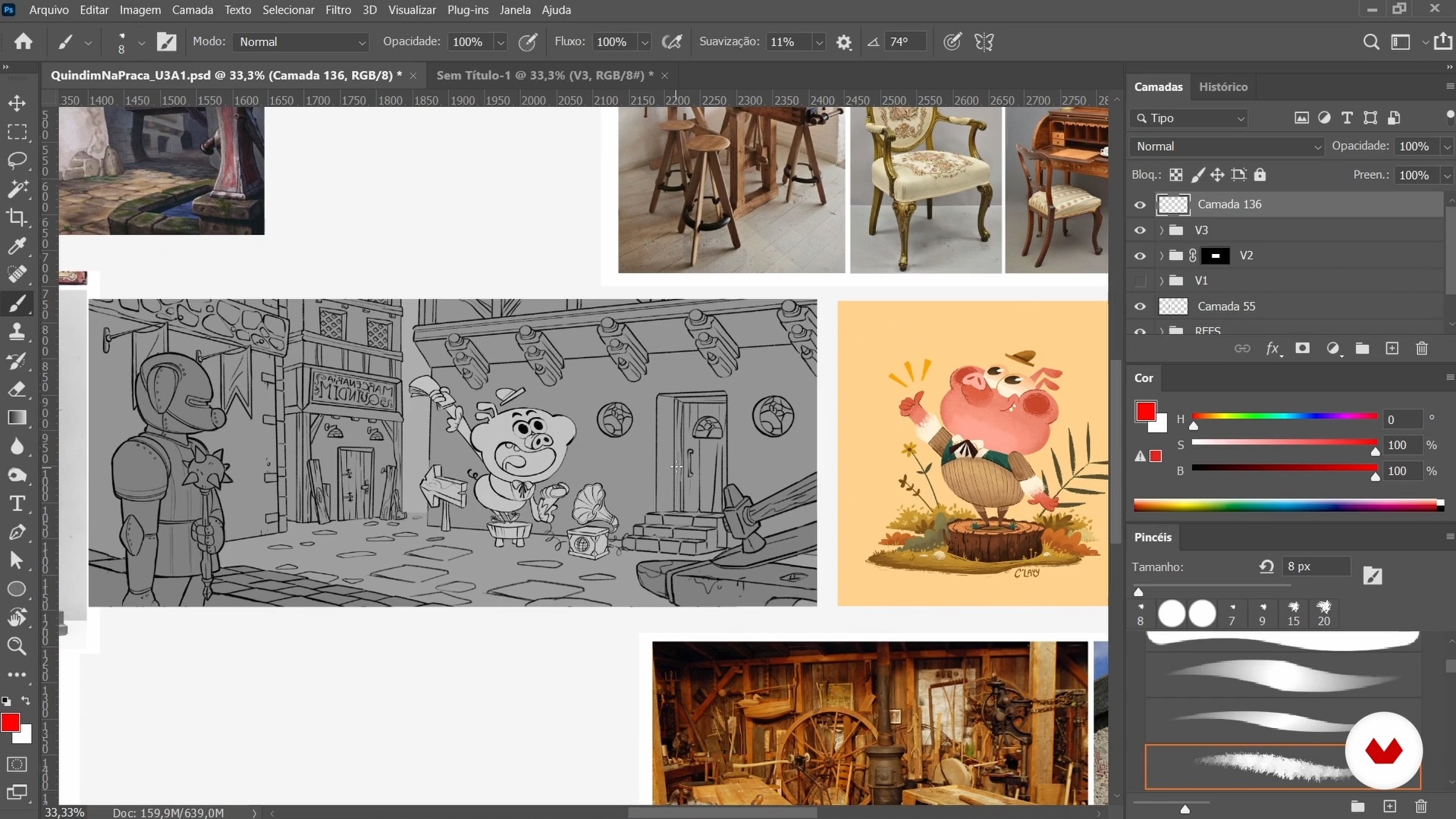Open the Search icon at top right
Screen dimensions: 1456x819
pyautogui.click(x=1371, y=42)
